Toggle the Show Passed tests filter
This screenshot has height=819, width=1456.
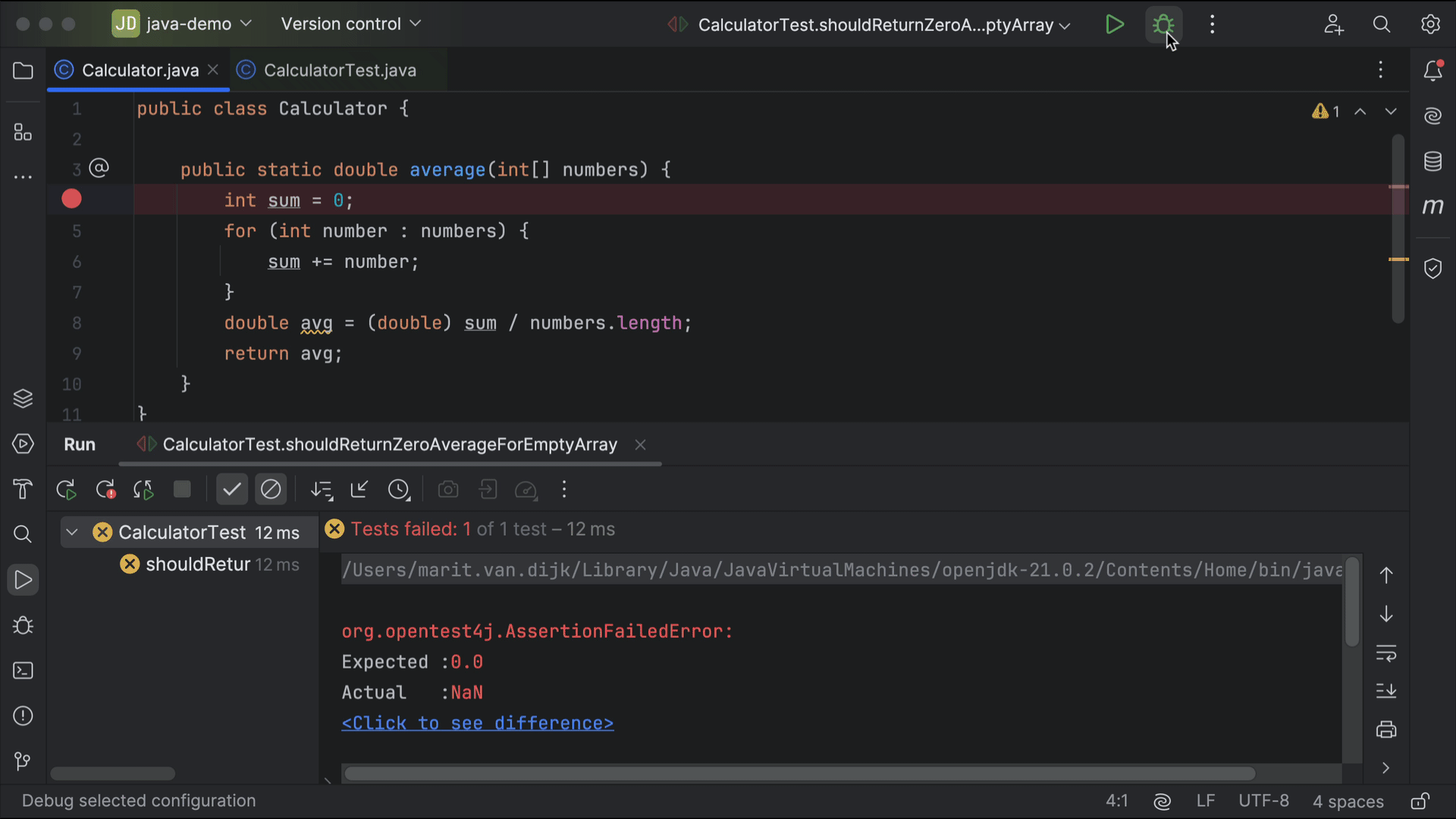pos(231,489)
